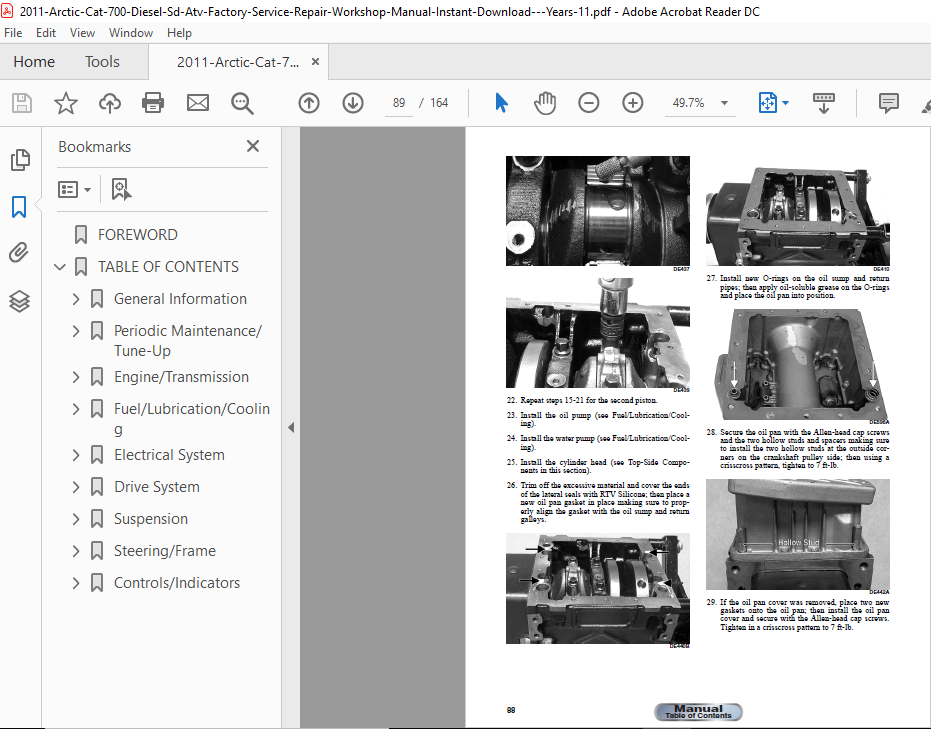Expand the General Information bookmark

76,299
